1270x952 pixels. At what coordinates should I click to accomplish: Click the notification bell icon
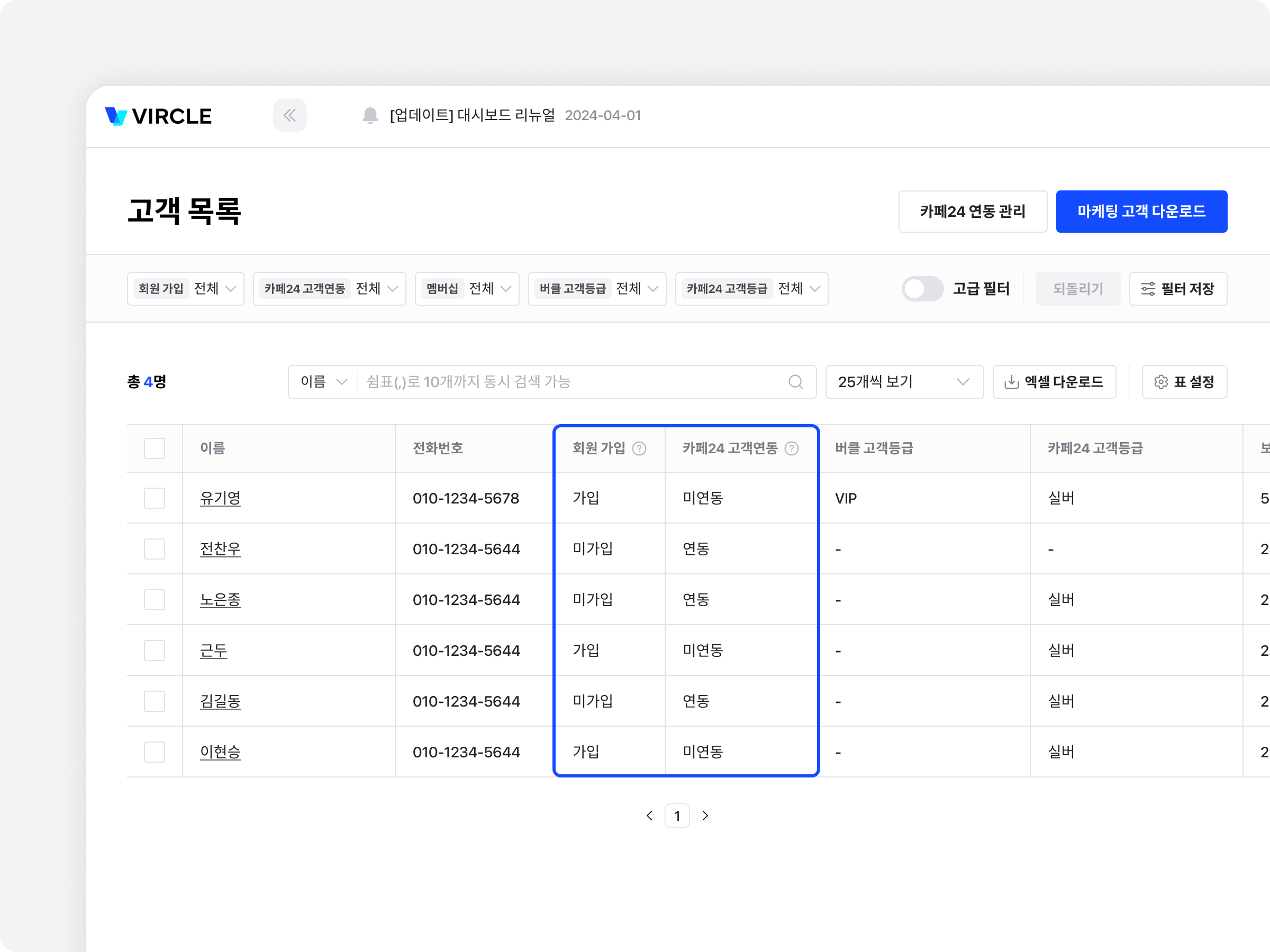(x=370, y=115)
